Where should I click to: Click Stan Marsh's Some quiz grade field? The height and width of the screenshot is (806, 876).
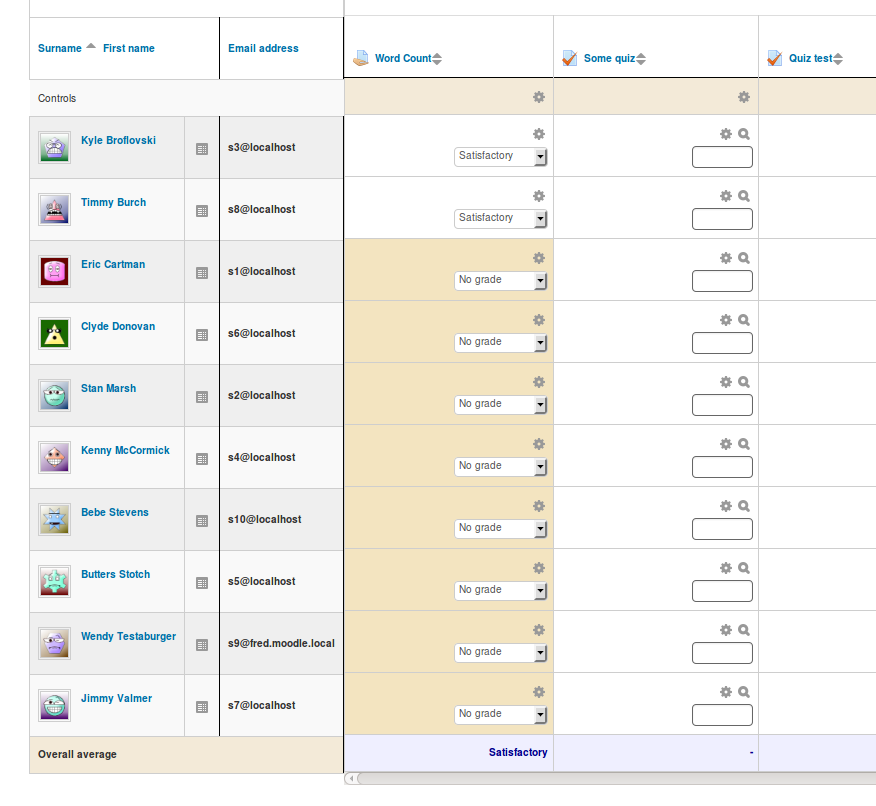click(x=722, y=405)
